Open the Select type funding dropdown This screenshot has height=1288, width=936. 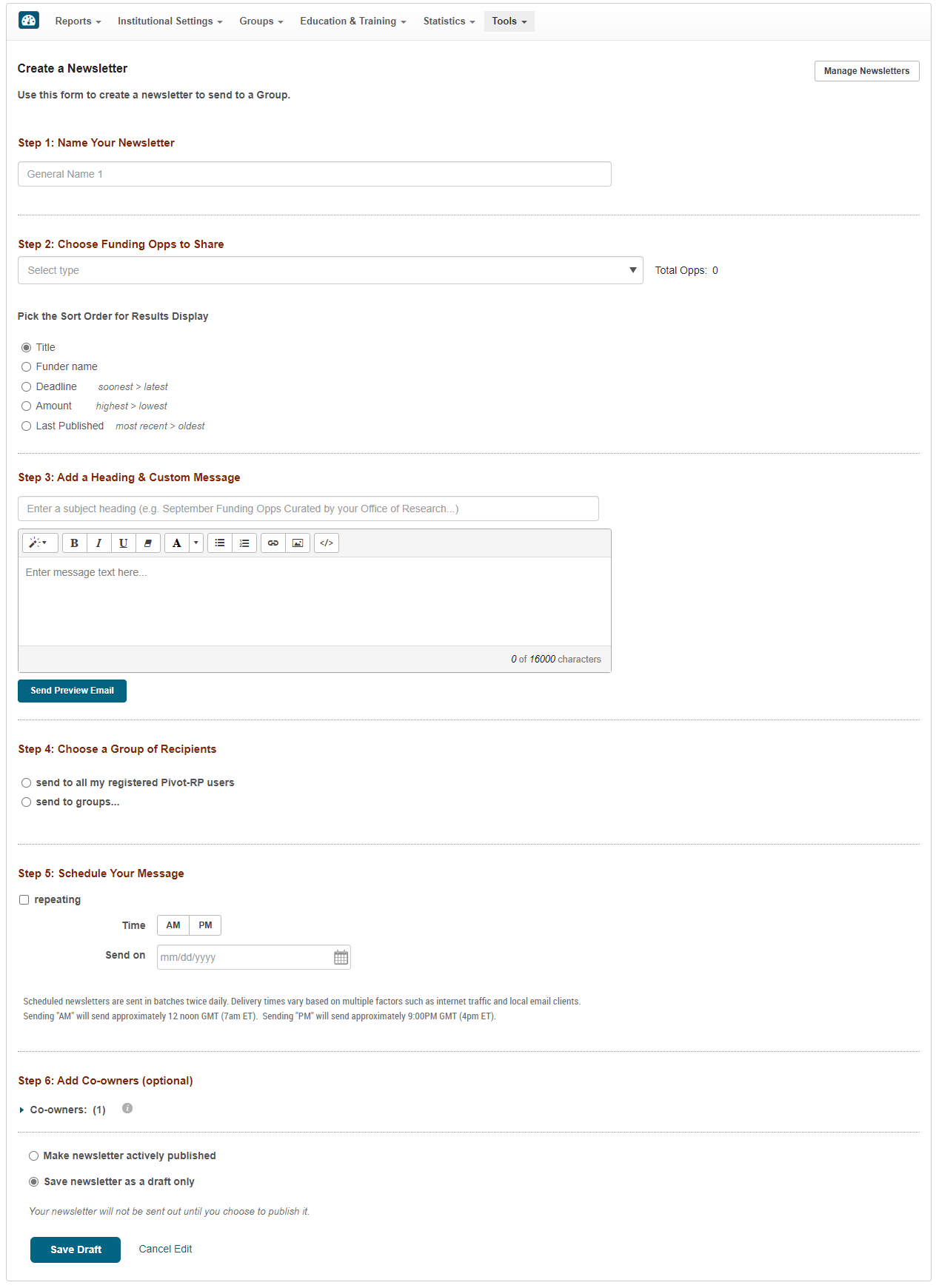click(330, 270)
